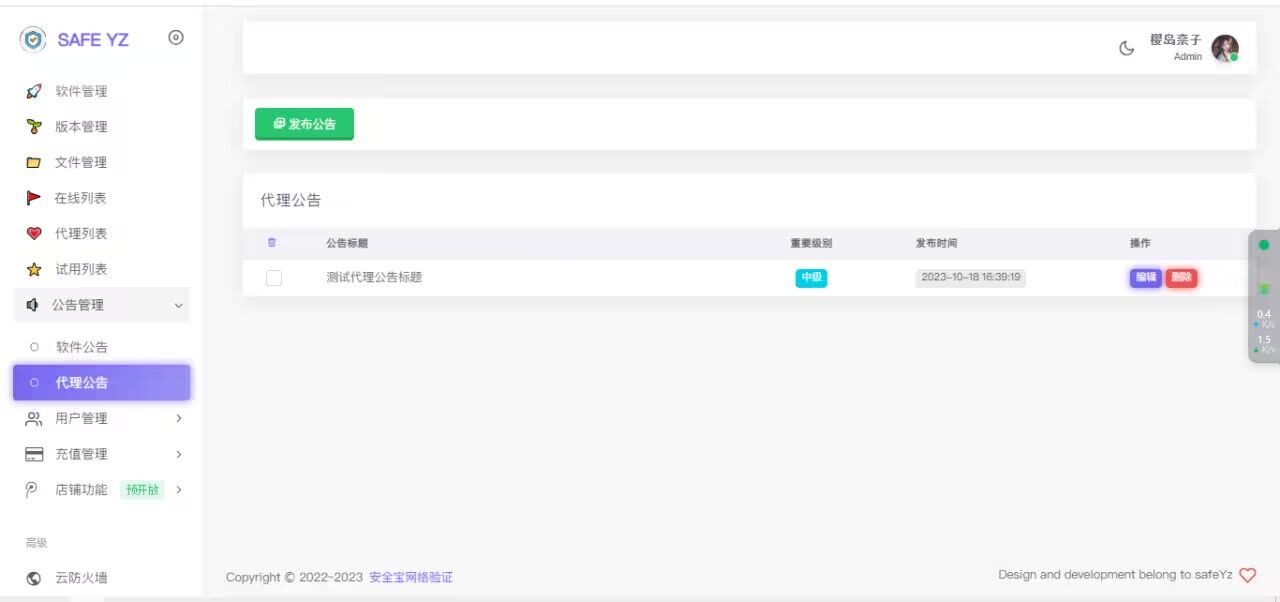Open the Admin user avatar
1280x602 pixels.
(x=1224, y=48)
